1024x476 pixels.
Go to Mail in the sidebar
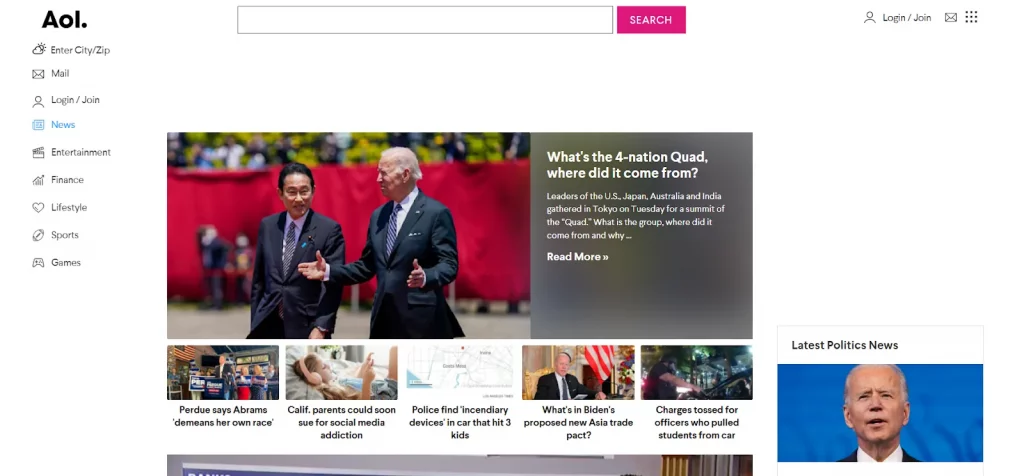60,73
